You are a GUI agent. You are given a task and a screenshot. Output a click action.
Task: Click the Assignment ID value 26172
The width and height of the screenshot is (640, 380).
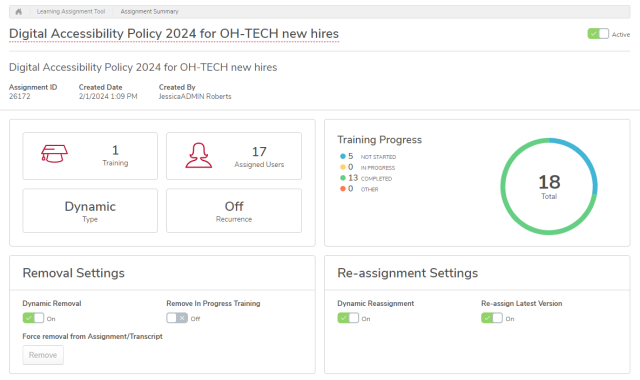pos(20,96)
